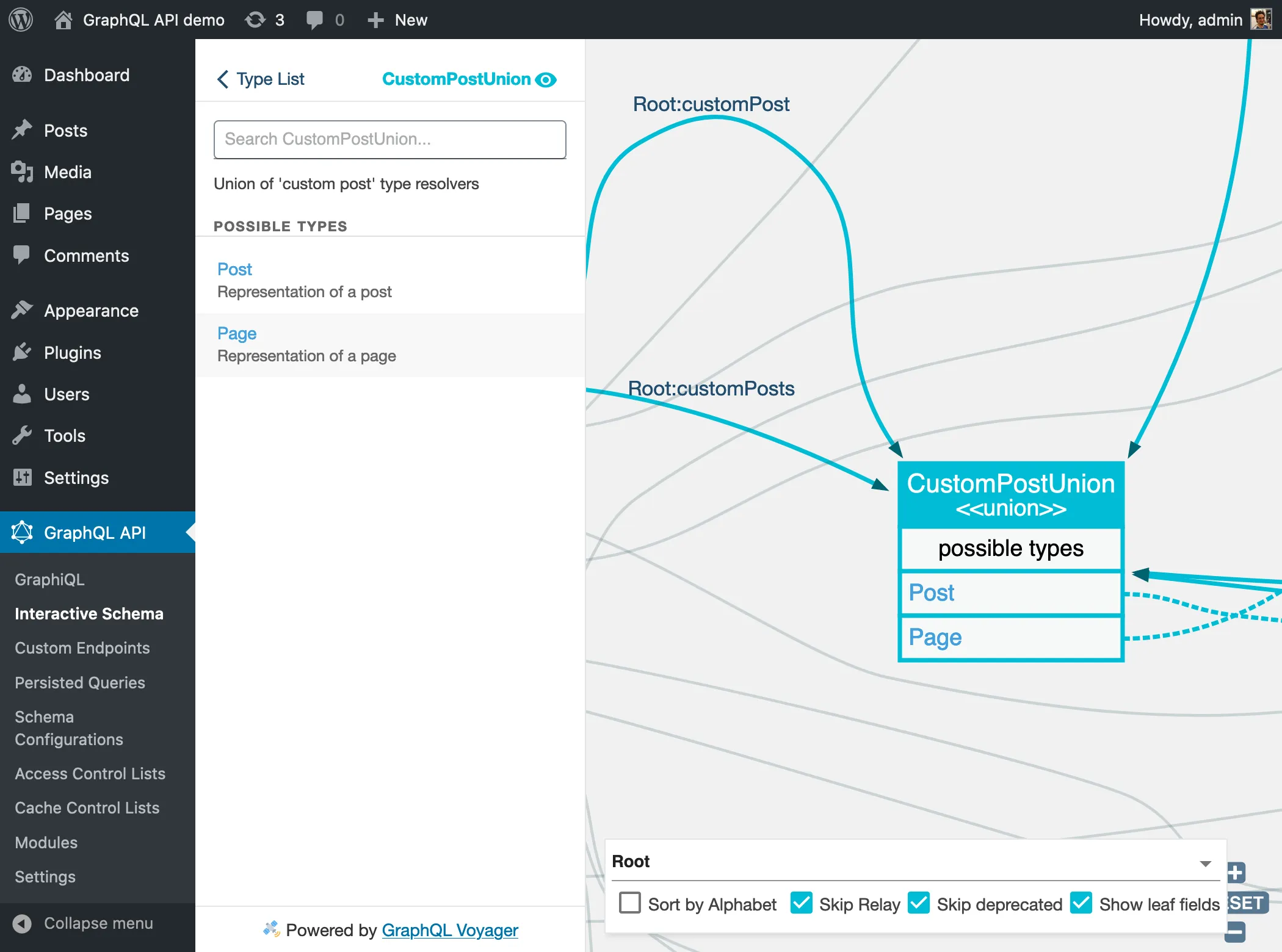
Task: Click the admin avatar picture
Action: (x=1261, y=20)
